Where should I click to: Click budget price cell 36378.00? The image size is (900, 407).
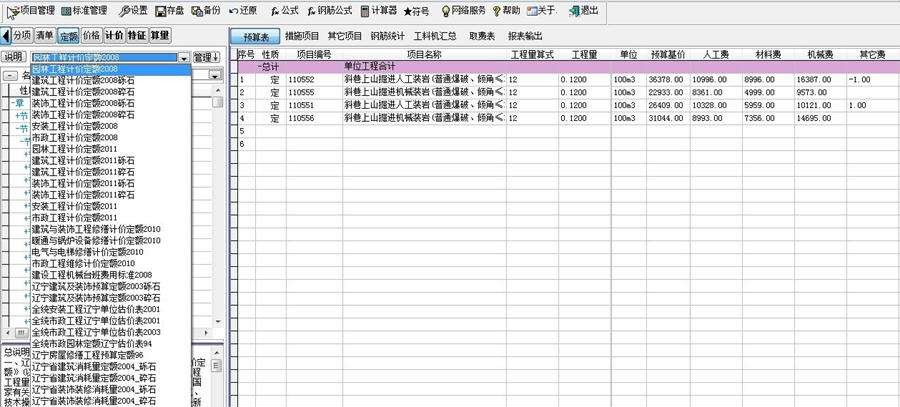pyautogui.click(x=668, y=80)
